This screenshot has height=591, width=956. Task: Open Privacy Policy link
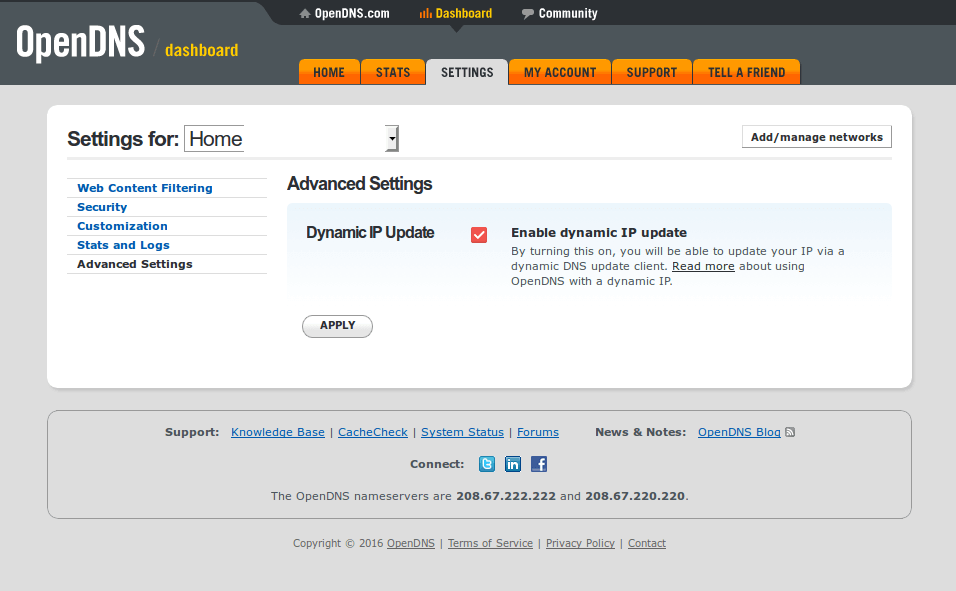(580, 543)
